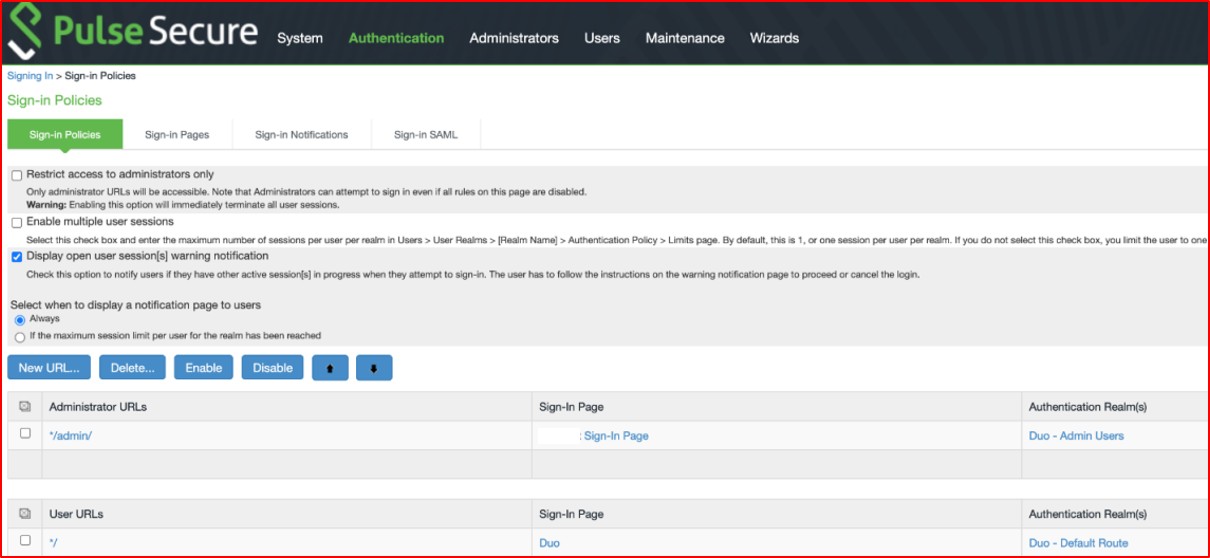The width and height of the screenshot is (1210, 558).
Task: Open the Duo - Admin Users realm link
Action: click(x=1076, y=436)
